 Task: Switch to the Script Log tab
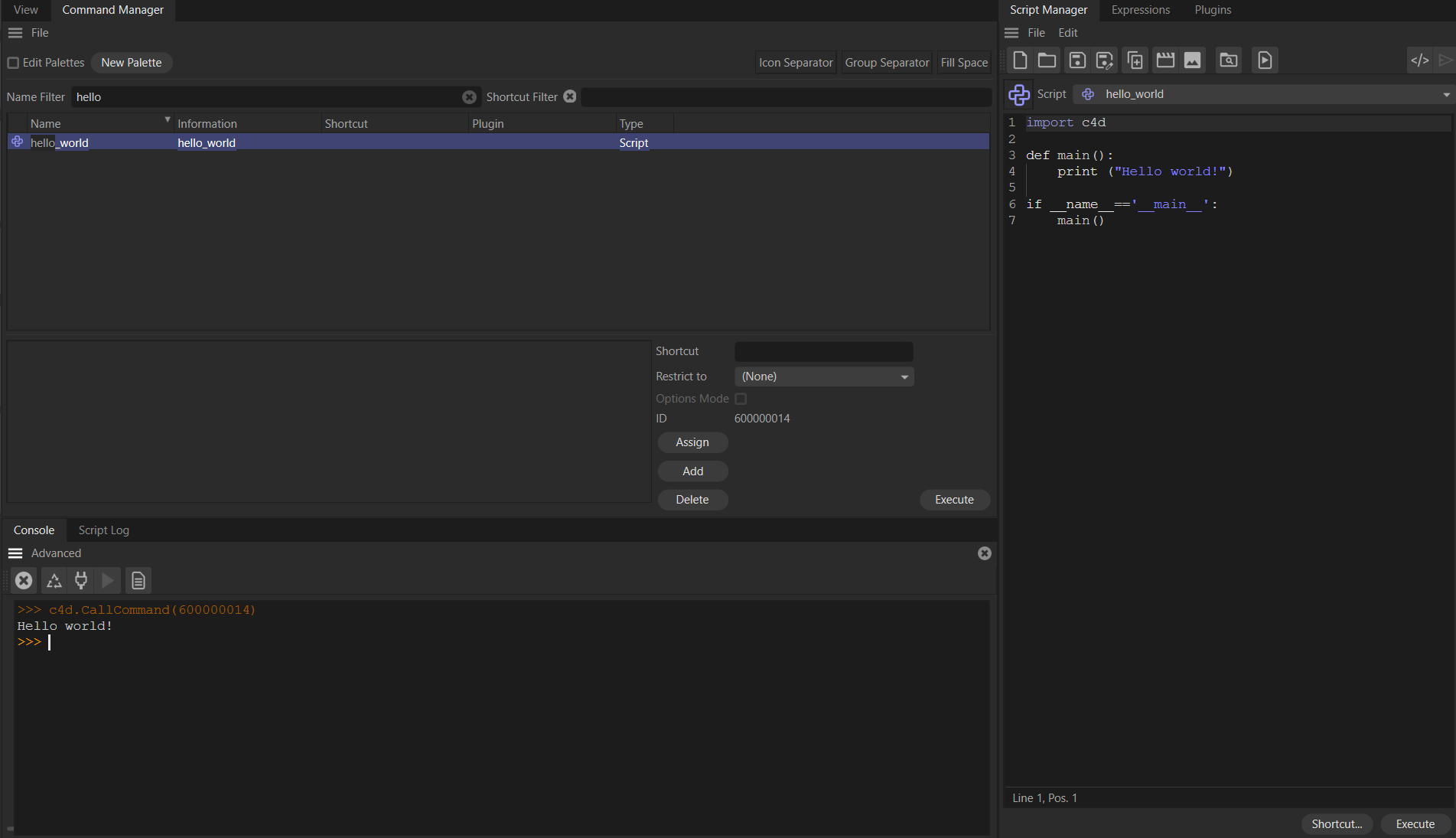click(103, 530)
